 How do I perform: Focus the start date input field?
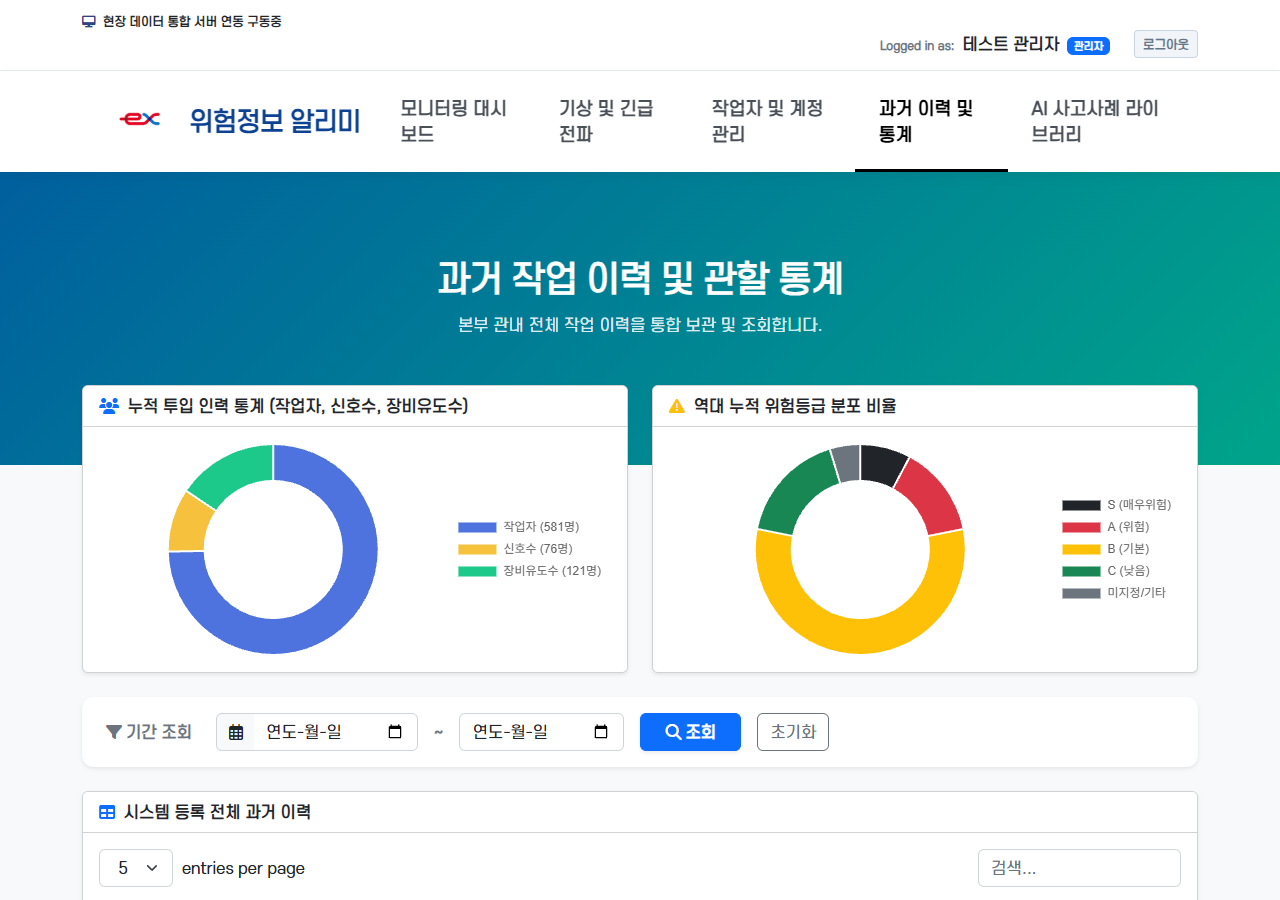(x=335, y=732)
